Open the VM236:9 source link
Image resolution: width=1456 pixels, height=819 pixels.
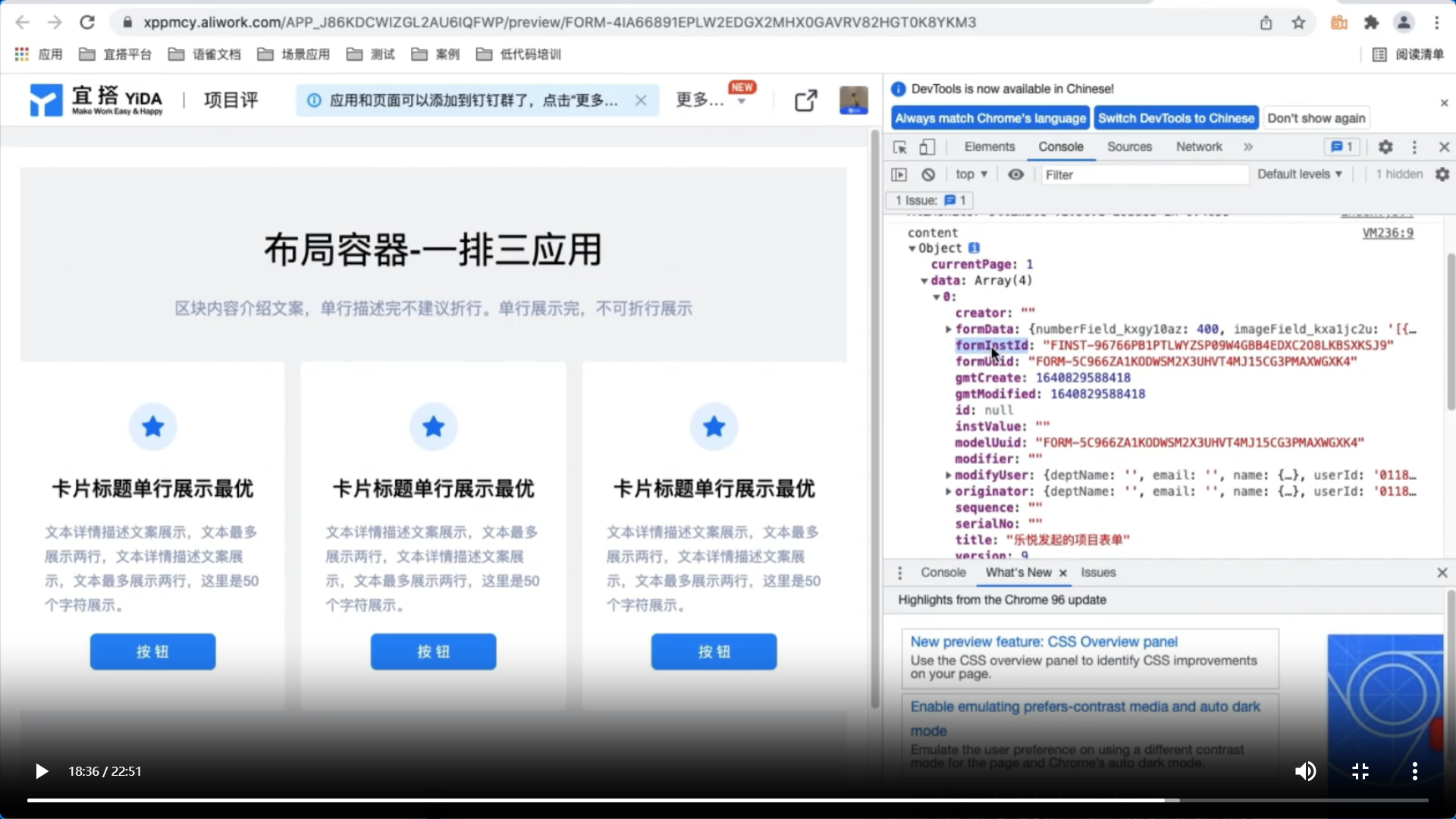click(x=1388, y=233)
